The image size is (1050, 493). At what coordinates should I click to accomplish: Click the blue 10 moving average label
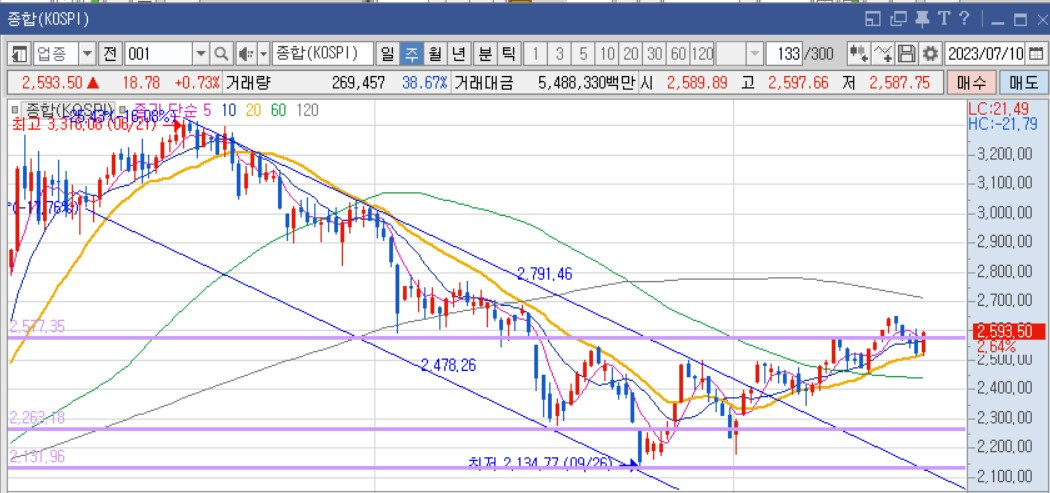[x=230, y=111]
